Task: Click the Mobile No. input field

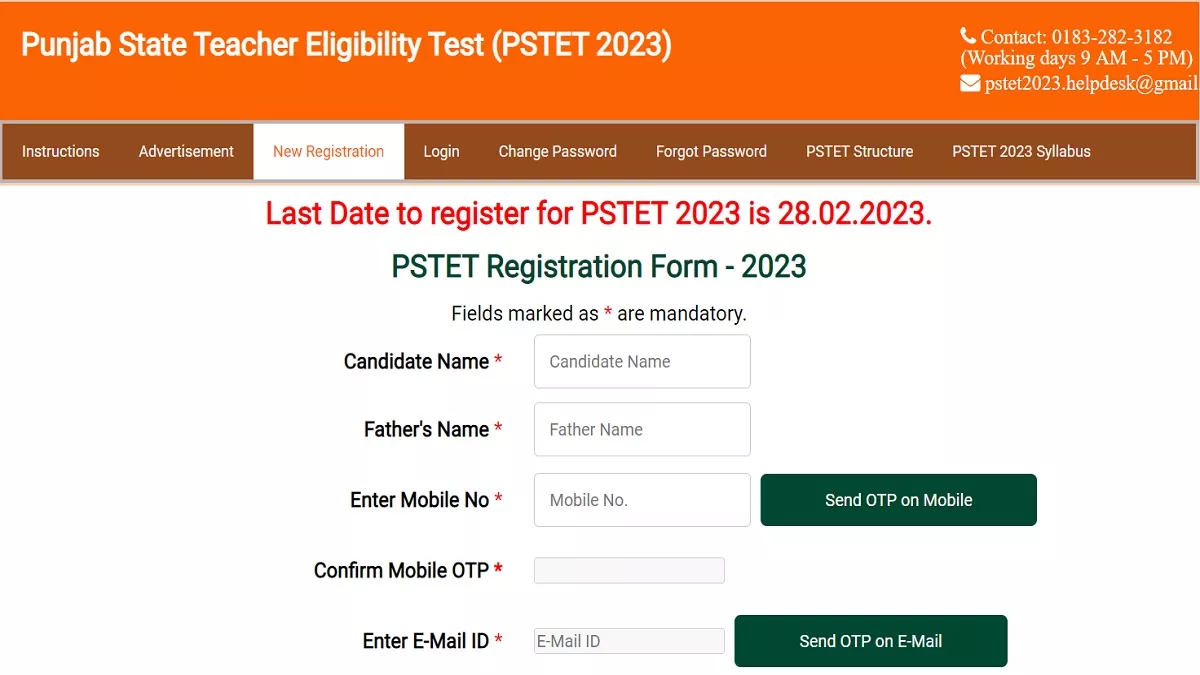Action: (642, 500)
